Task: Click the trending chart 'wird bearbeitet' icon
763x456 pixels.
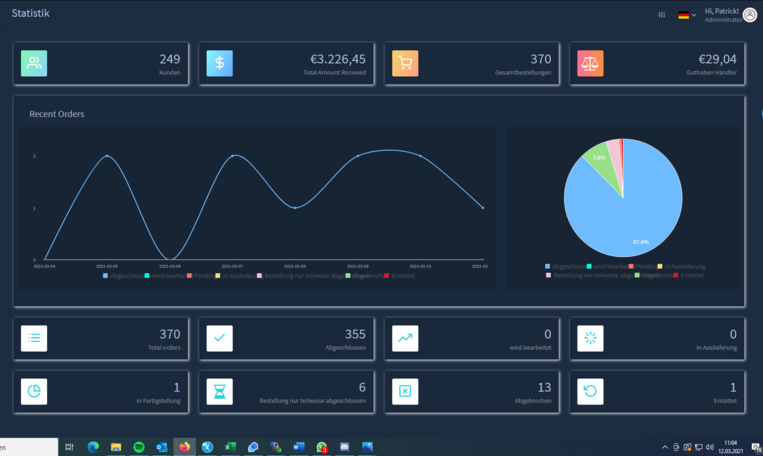Action: 405,338
